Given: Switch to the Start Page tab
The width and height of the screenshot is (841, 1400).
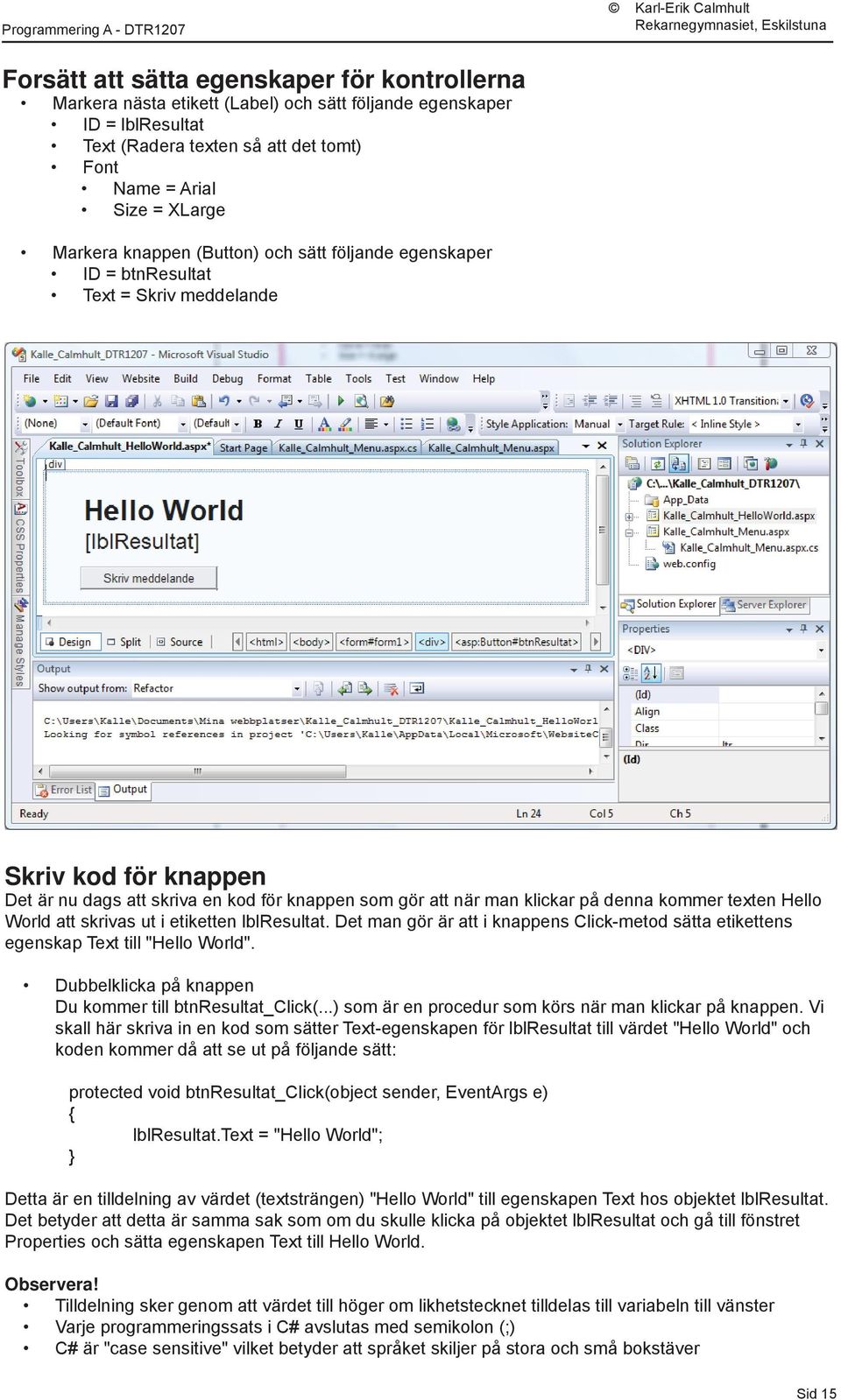Looking at the screenshot, I should click(244, 447).
